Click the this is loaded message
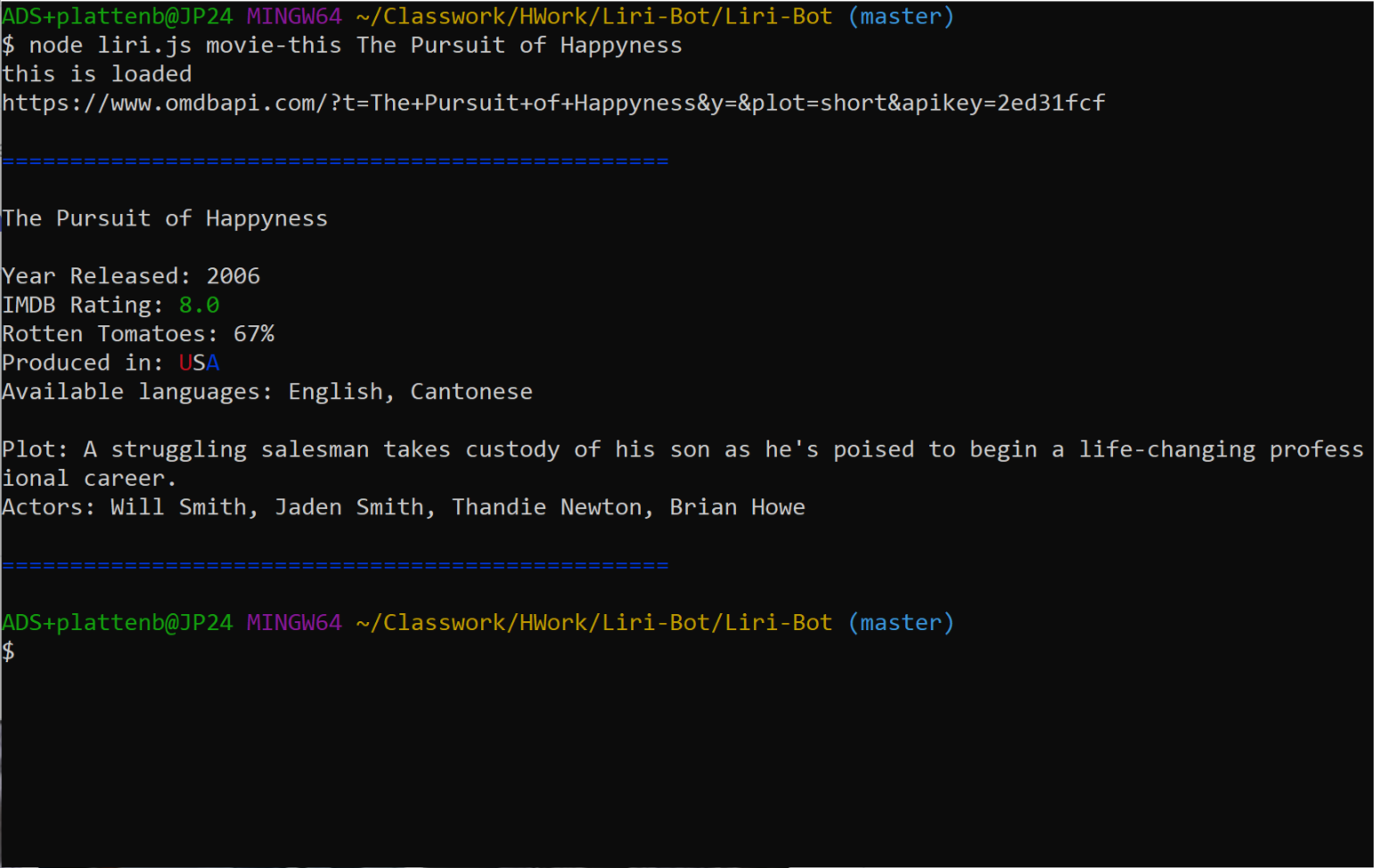 click(x=96, y=73)
